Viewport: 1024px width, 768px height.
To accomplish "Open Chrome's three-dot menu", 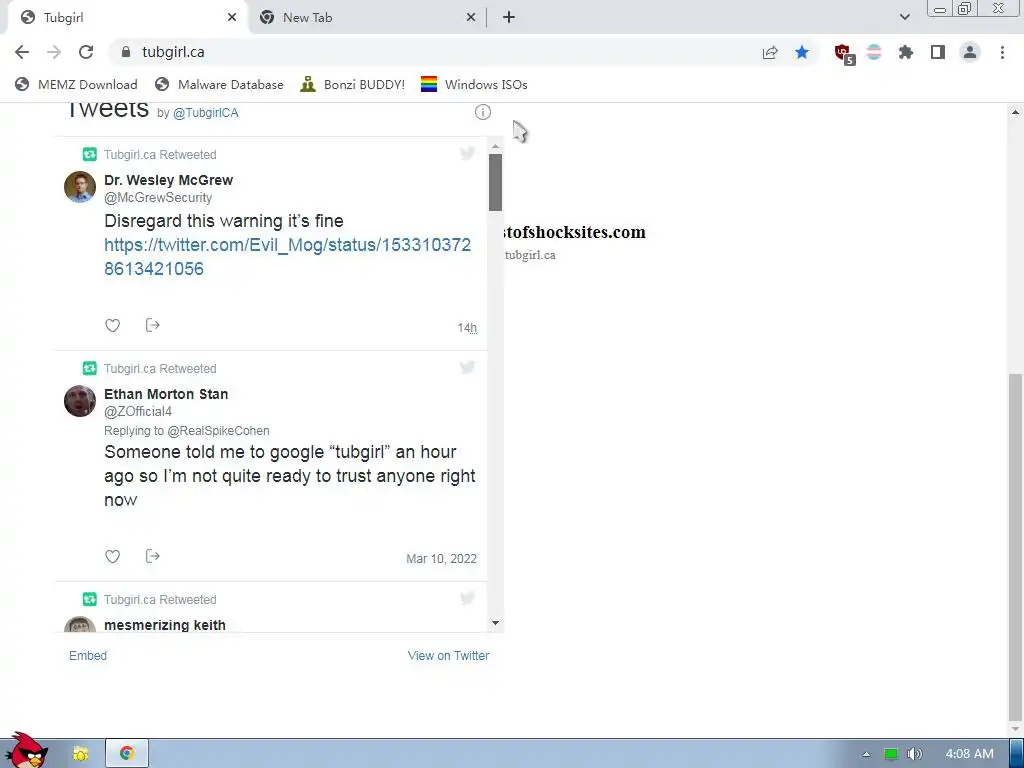I will [1002, 52].
